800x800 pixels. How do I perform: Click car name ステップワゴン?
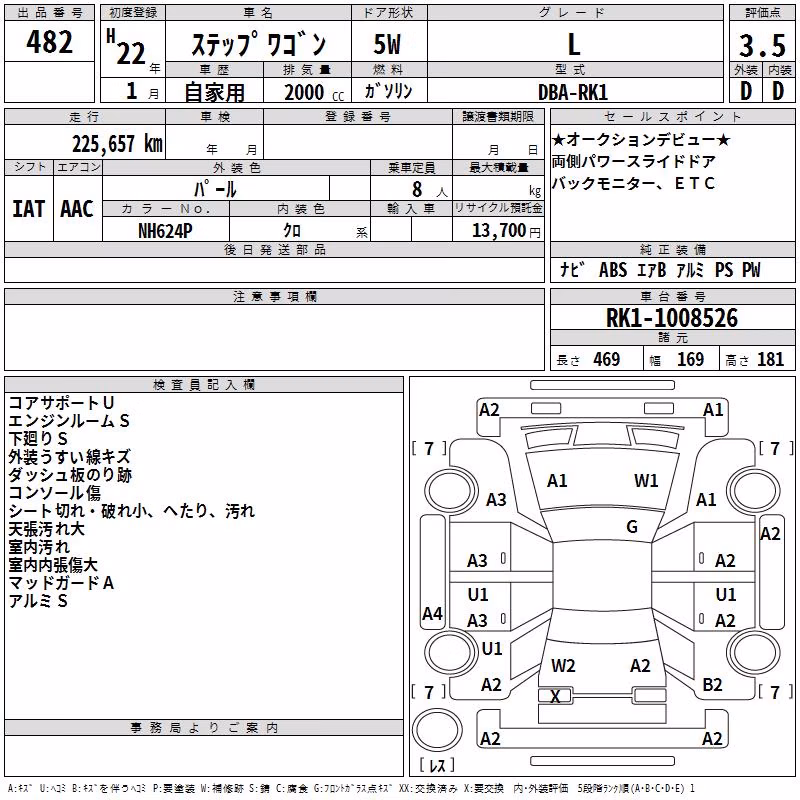[259, 43]
